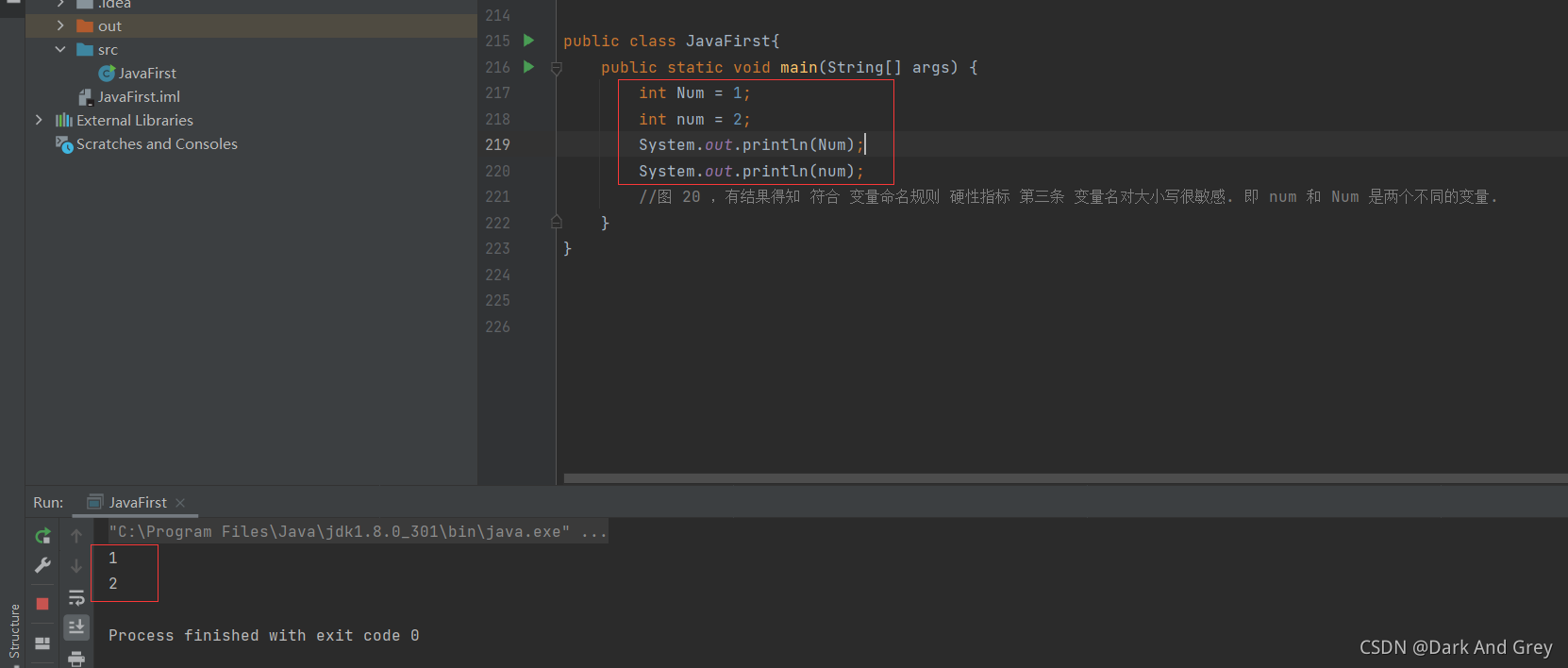Click the Down the Stack Trace arrow
Viewport: 1568px width, 668px height.
pos(76,566)
